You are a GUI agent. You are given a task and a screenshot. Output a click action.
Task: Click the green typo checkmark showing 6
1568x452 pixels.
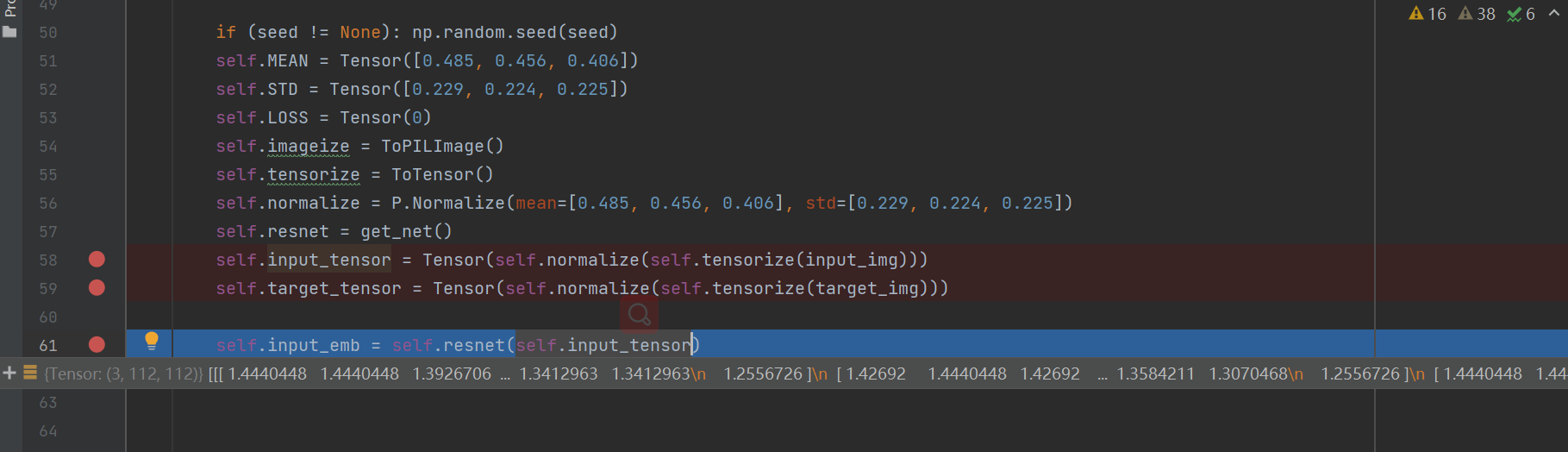1521,14
